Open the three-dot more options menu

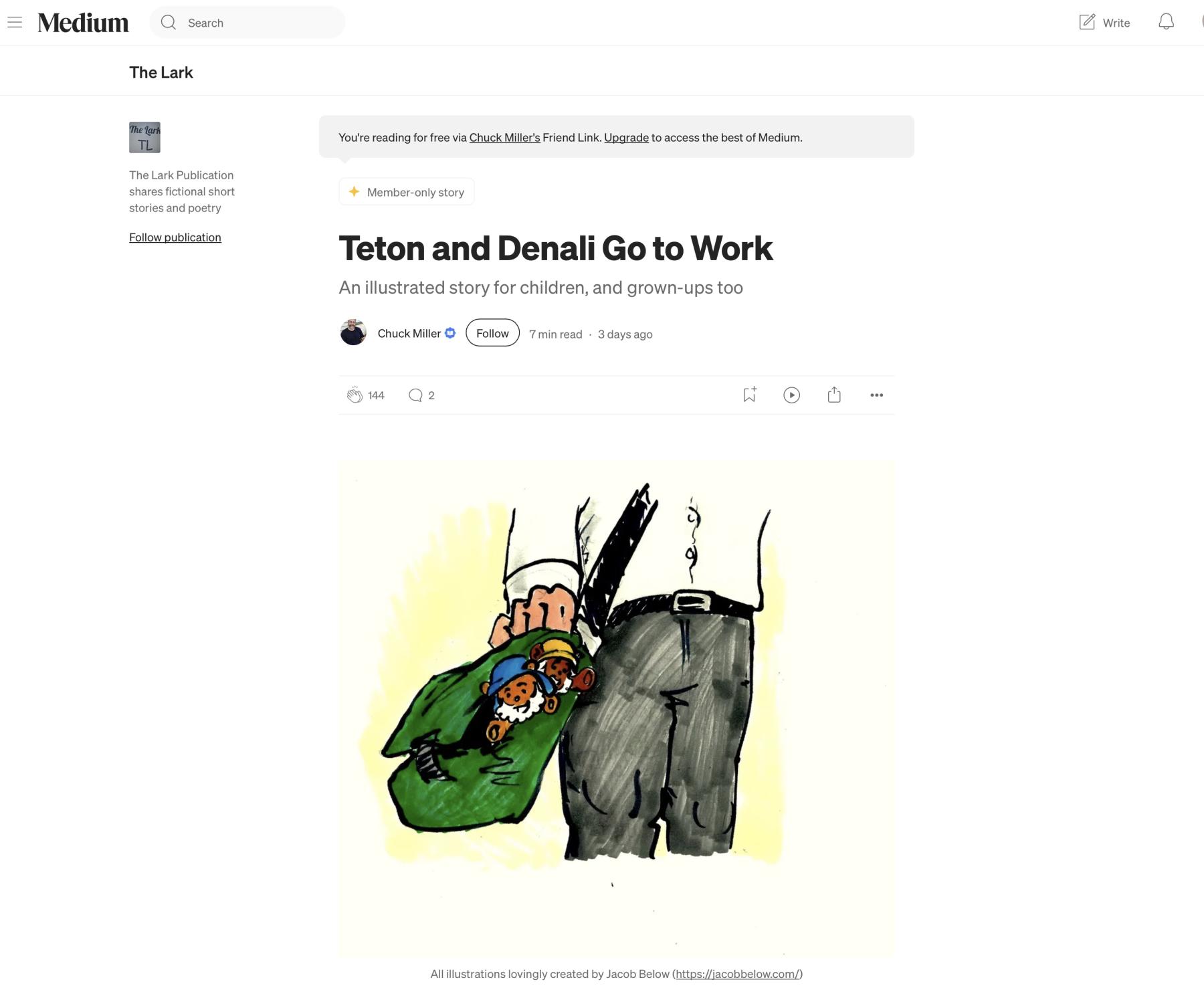click(x=876, y=395)
